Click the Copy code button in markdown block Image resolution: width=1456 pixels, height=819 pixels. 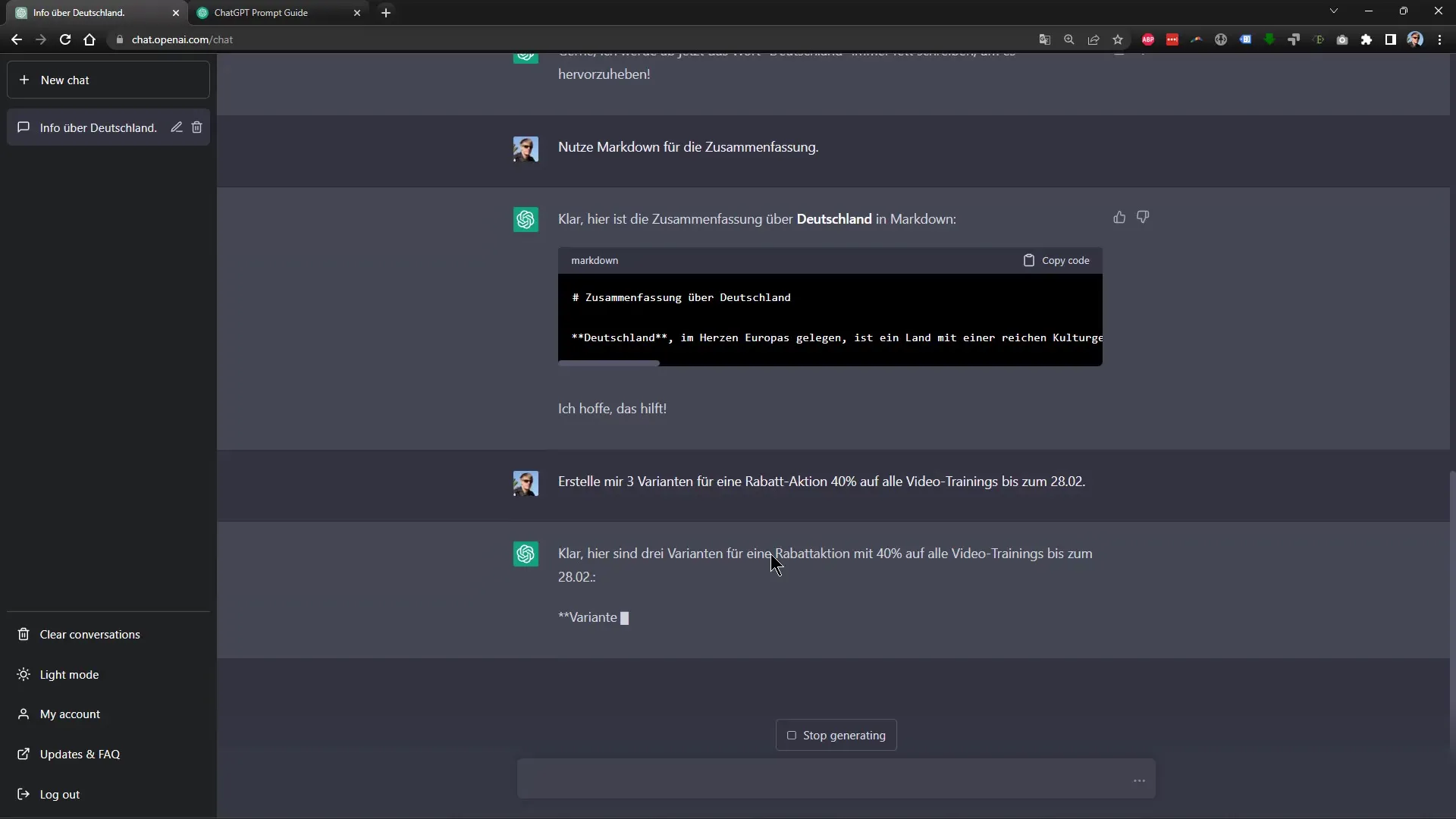click(1056, 259)
